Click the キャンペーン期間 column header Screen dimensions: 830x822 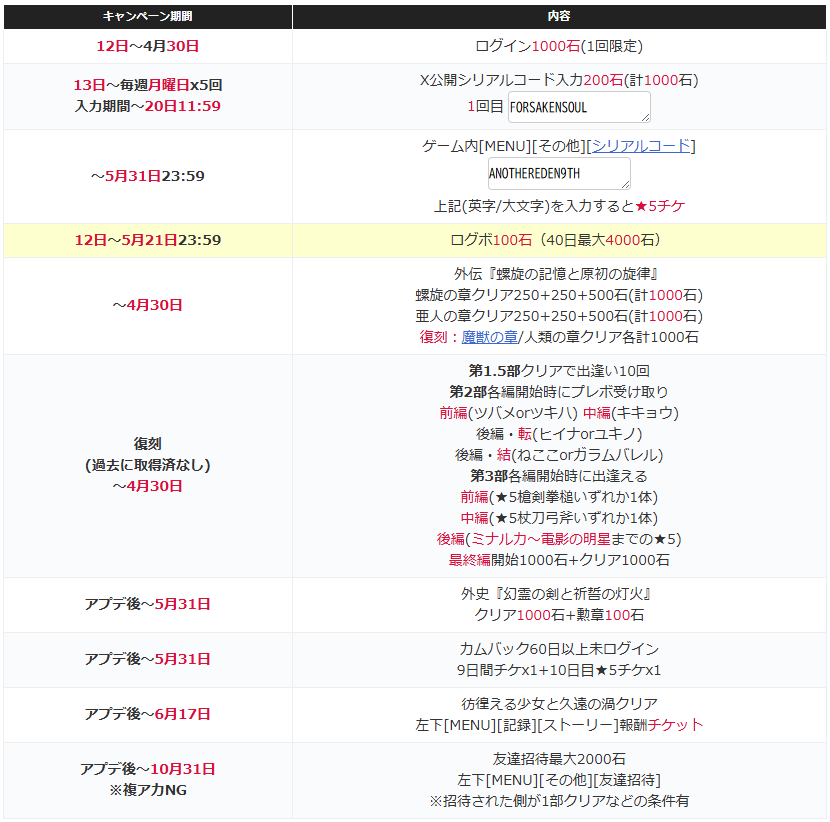[x=148, y=17]
